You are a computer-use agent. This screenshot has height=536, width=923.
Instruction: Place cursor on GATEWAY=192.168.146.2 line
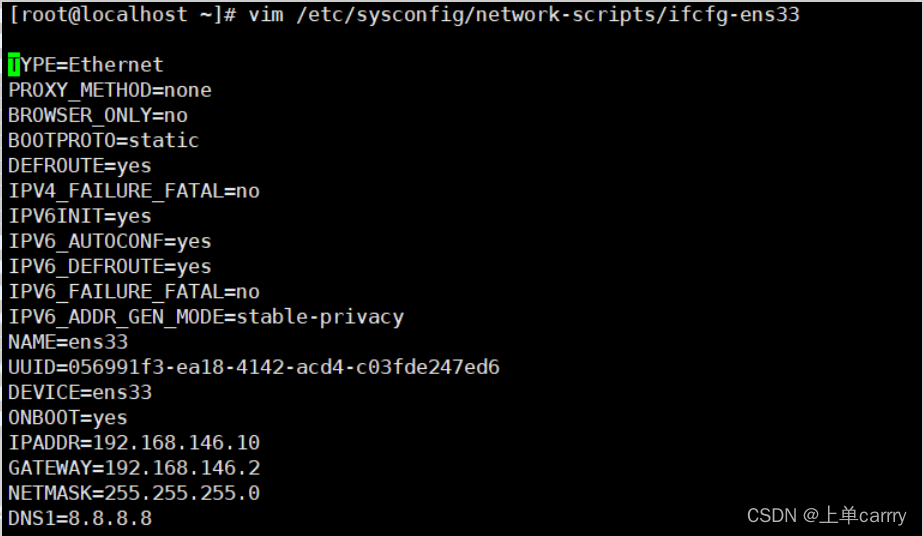(x=134, y=468)
